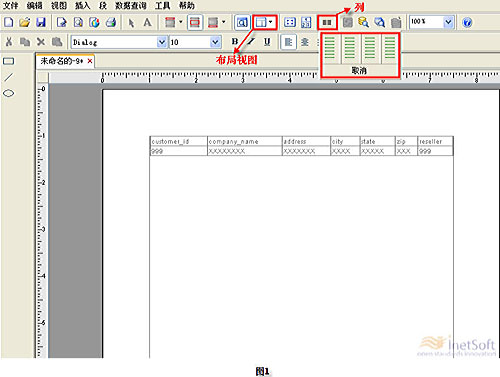Open the 文件 menu
This screenshot has width=500, height=377.
(10, 5)
